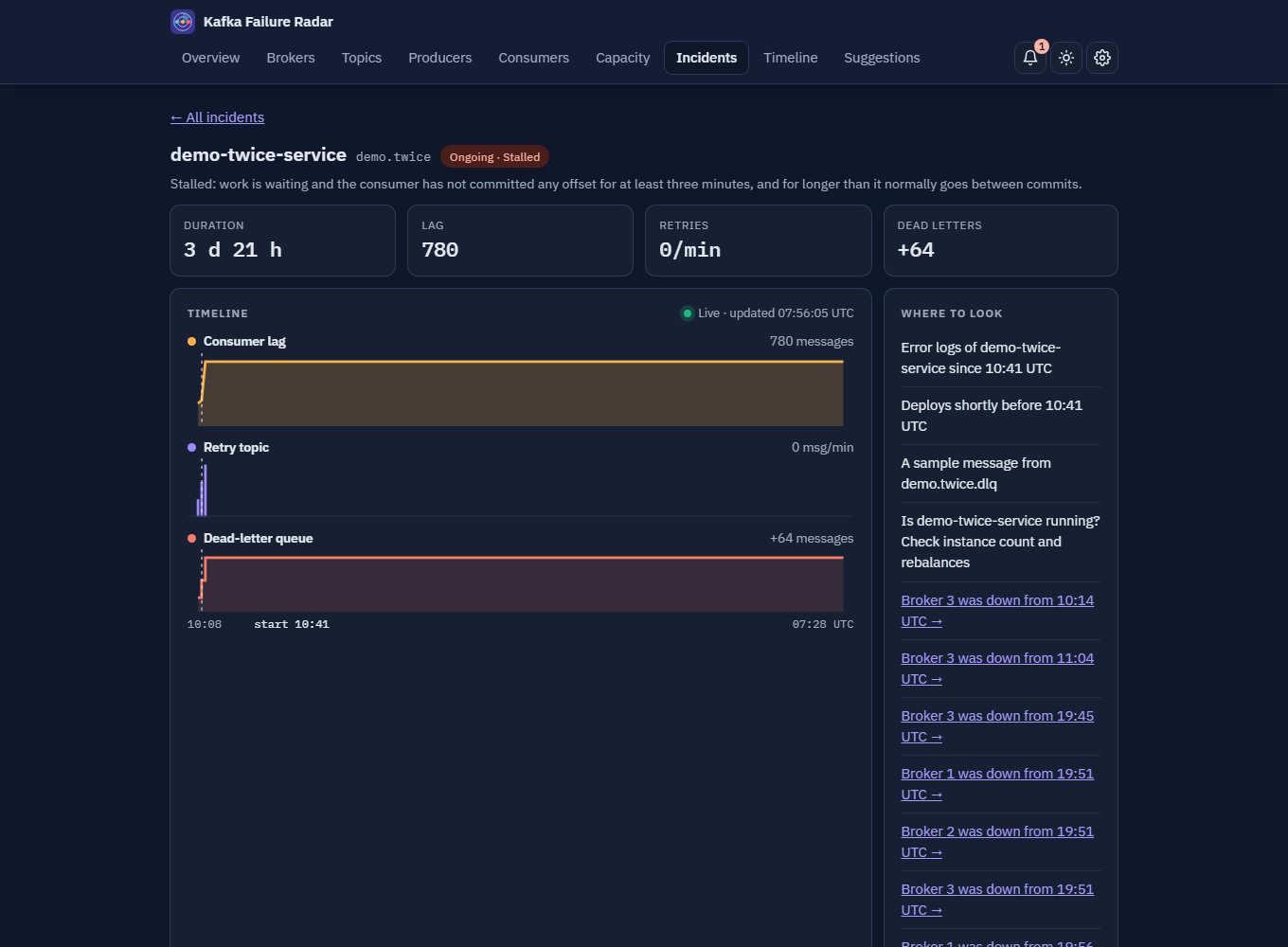
Task: Click the 'Dead-letter queue' series label
Action: (x=258, y=539)
